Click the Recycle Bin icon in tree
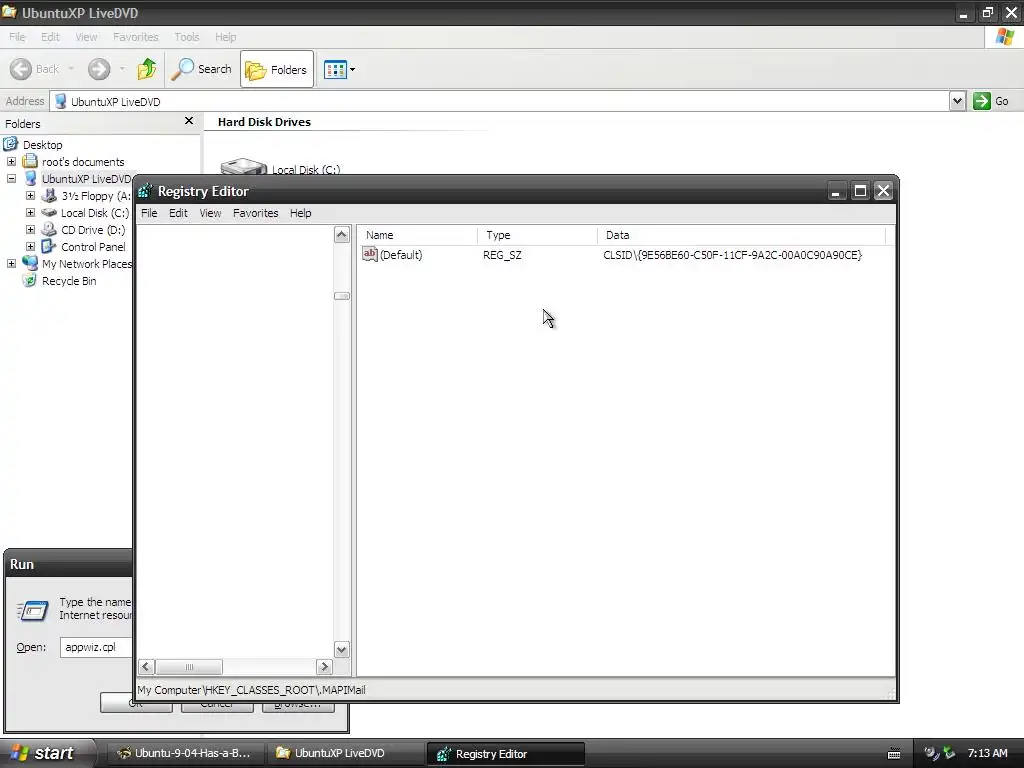1024x768 pixels. (30, 280)
